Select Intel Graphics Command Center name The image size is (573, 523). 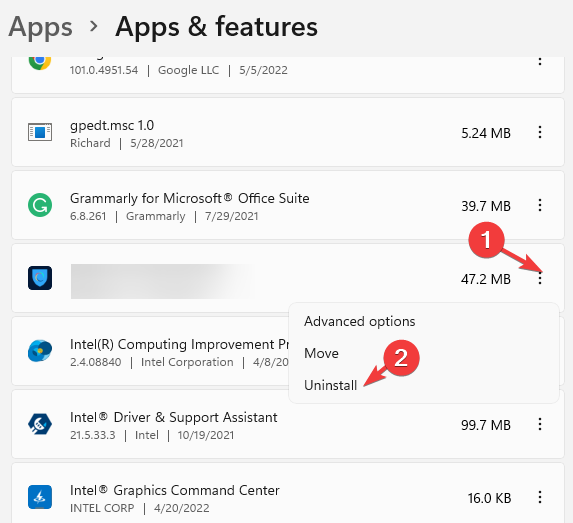175,490
